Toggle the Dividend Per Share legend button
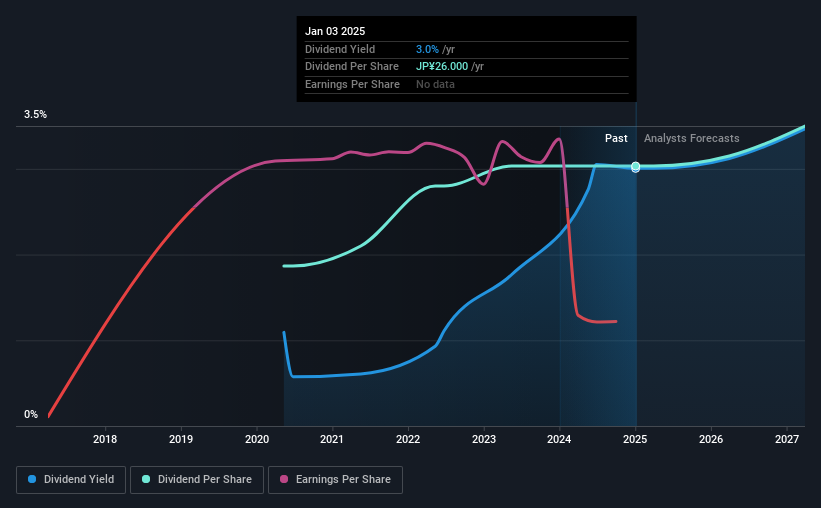Viewport: 821px width, 508px height. [x=197, y=480]
